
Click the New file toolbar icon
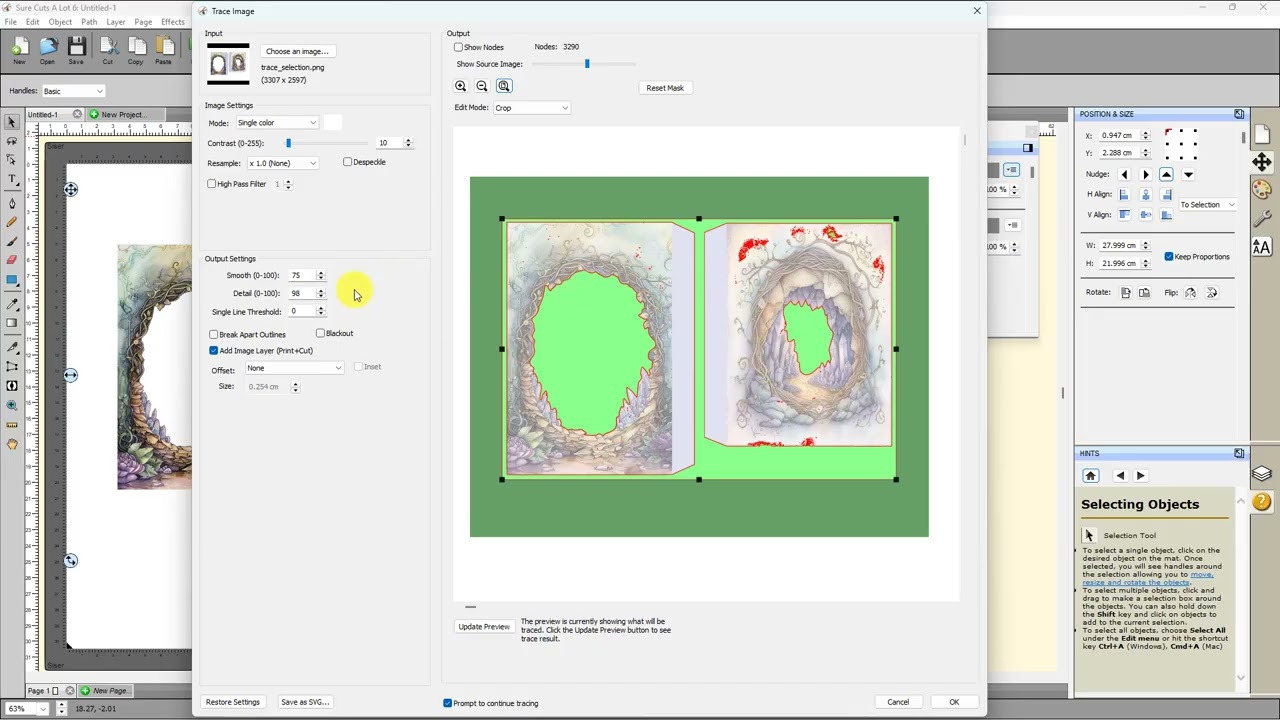(x=19, y=50)
